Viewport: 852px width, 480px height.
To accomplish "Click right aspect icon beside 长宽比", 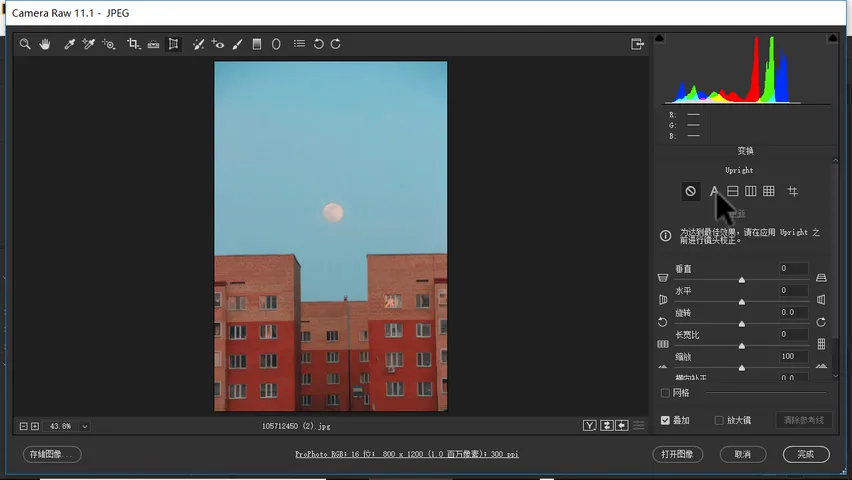I will click(821, 344).
